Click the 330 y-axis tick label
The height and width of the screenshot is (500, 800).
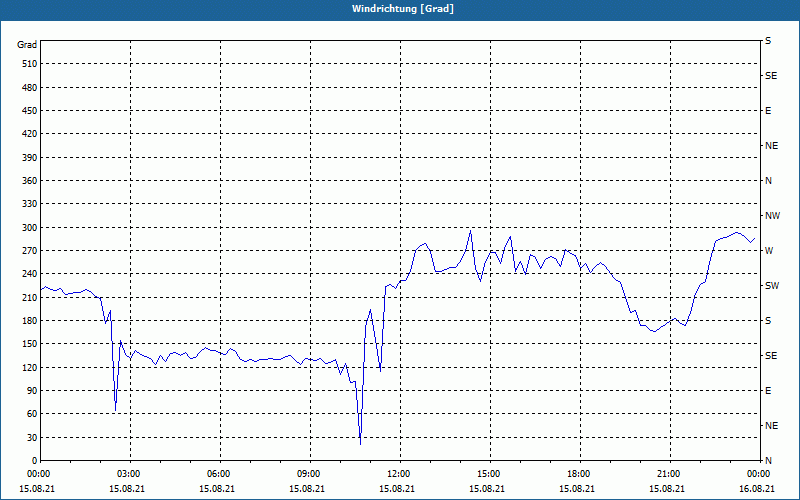point(29,204)
